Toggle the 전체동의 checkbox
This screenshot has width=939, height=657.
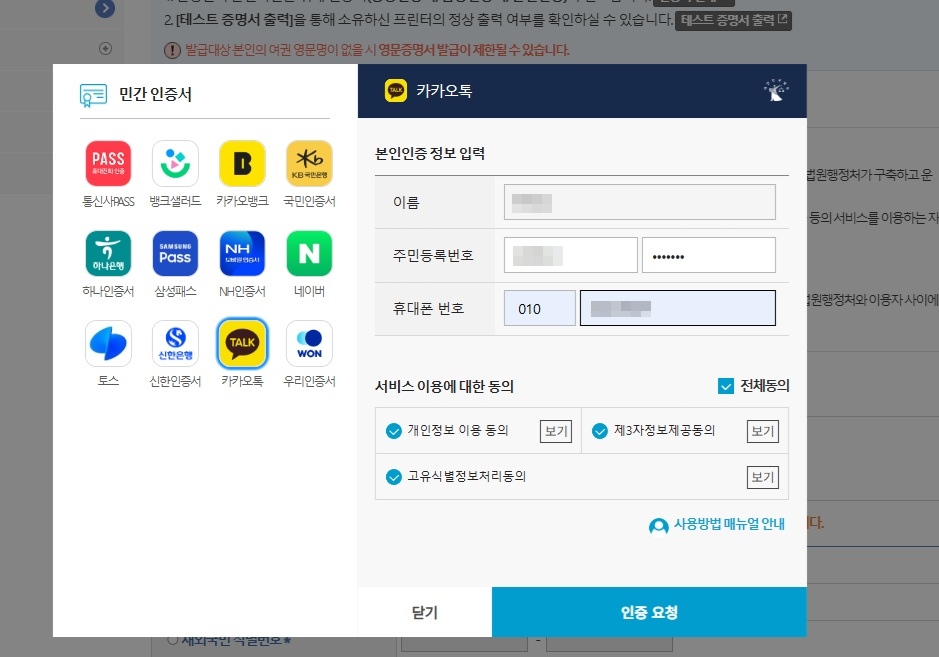pos(726,386)
